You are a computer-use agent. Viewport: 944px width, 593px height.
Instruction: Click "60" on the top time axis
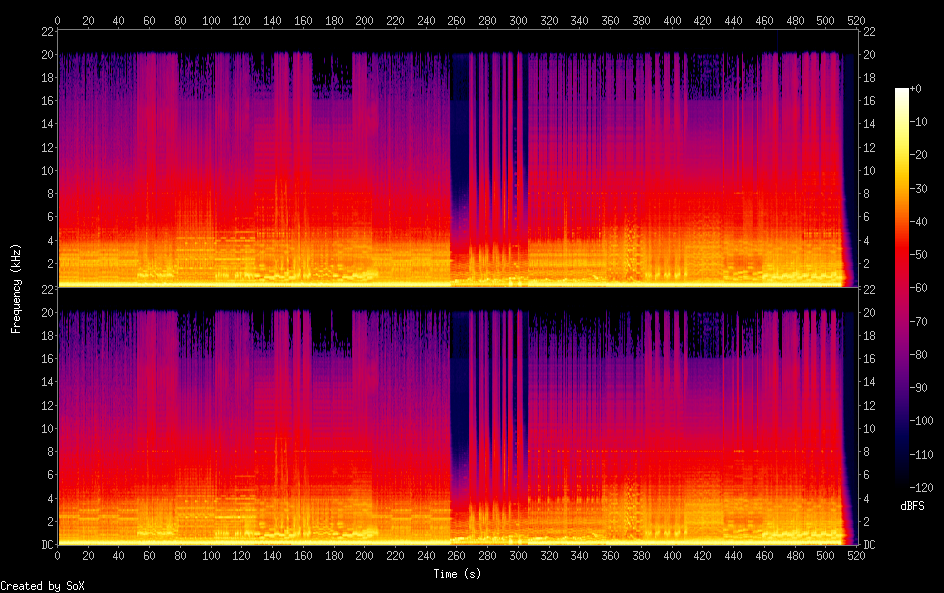[149, 21]
